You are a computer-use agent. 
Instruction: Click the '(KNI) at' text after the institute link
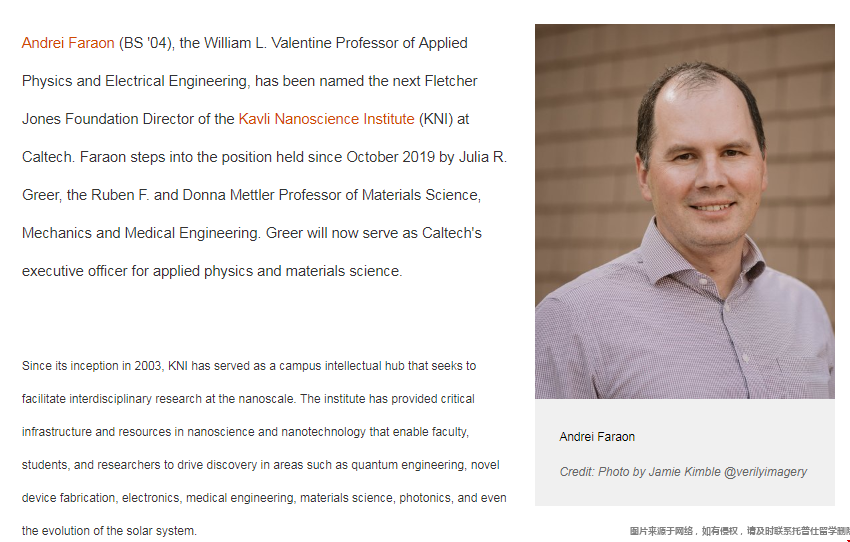pos(444,119)
